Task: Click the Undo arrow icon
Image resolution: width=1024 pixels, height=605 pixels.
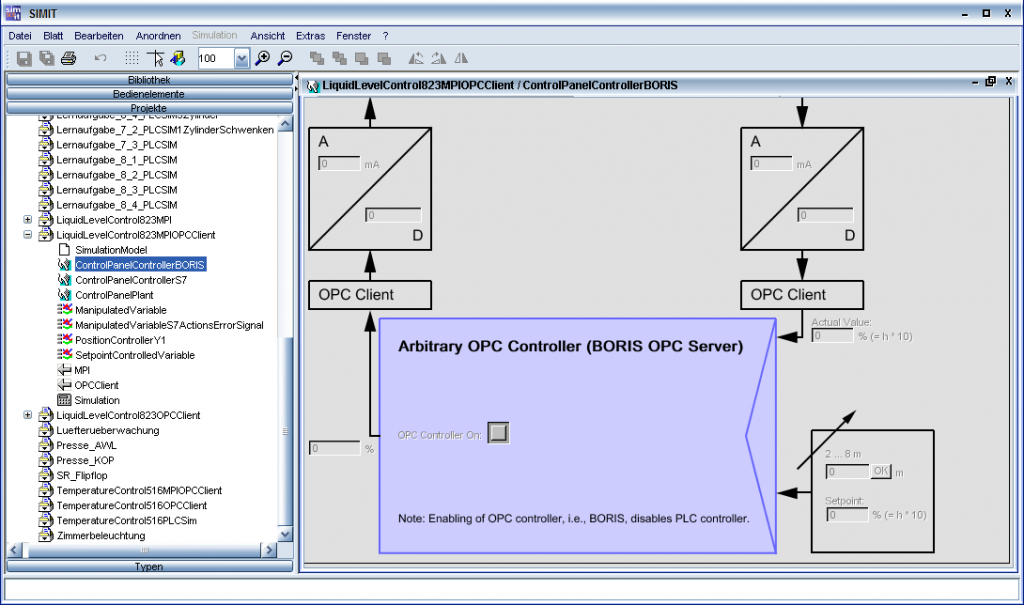Action: click(100, 59)
